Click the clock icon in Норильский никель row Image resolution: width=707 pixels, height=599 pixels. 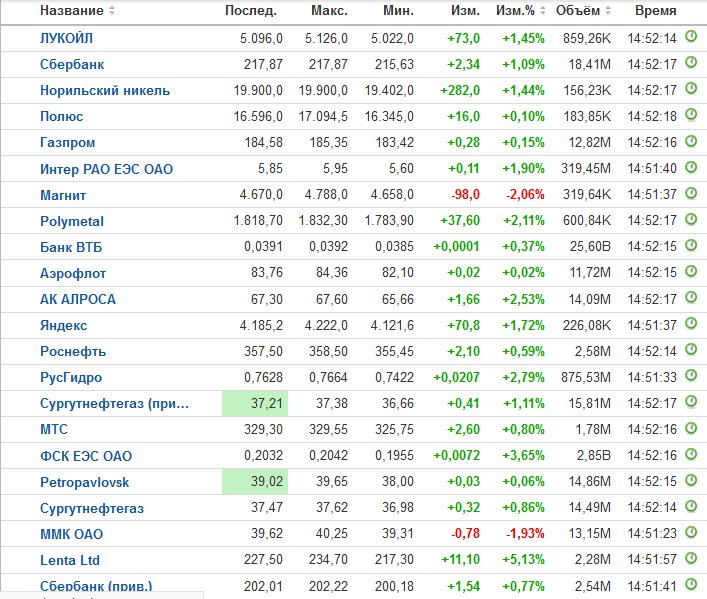[691, 89]
